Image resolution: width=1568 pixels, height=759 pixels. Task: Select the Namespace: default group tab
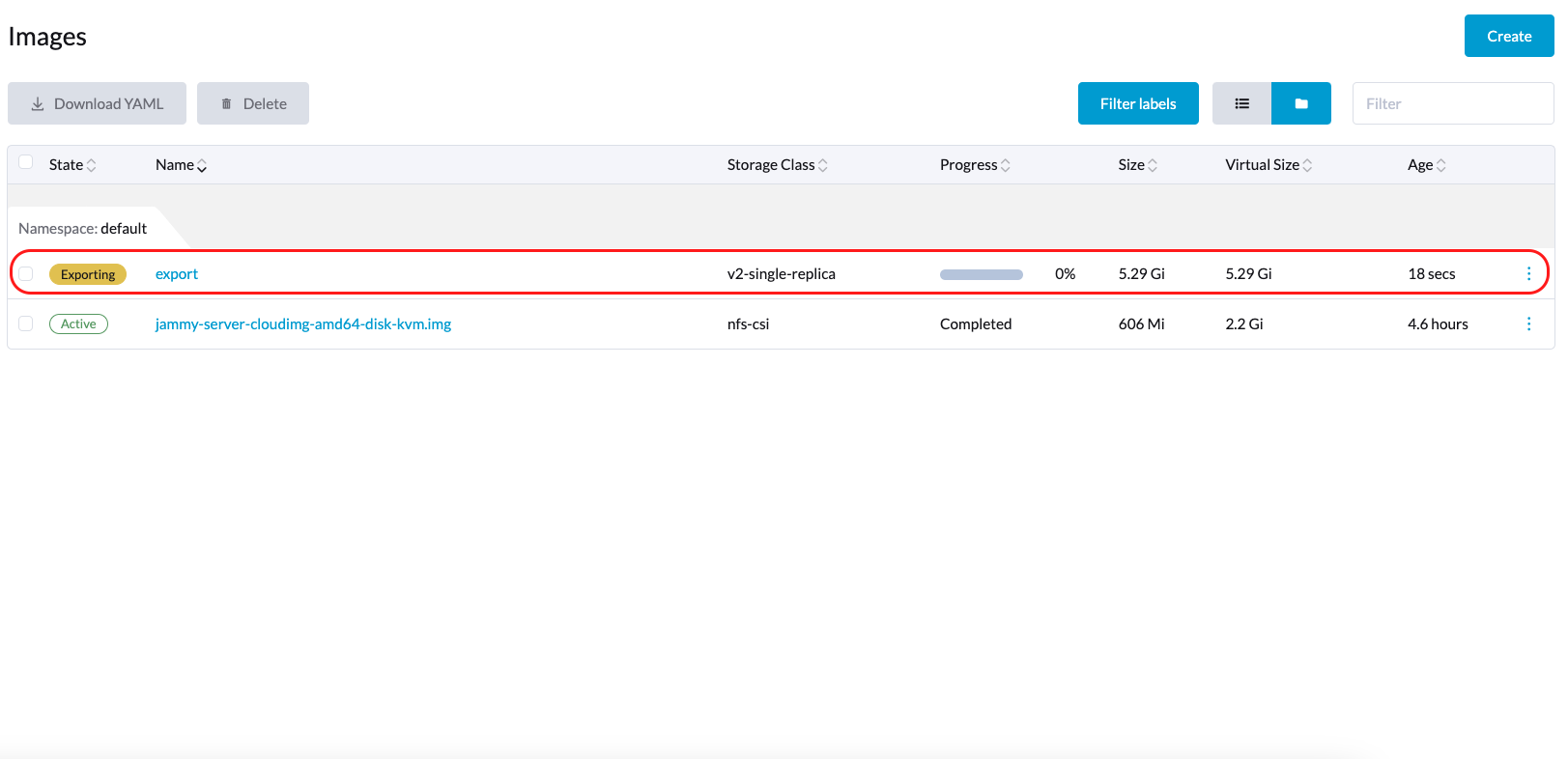83,229
